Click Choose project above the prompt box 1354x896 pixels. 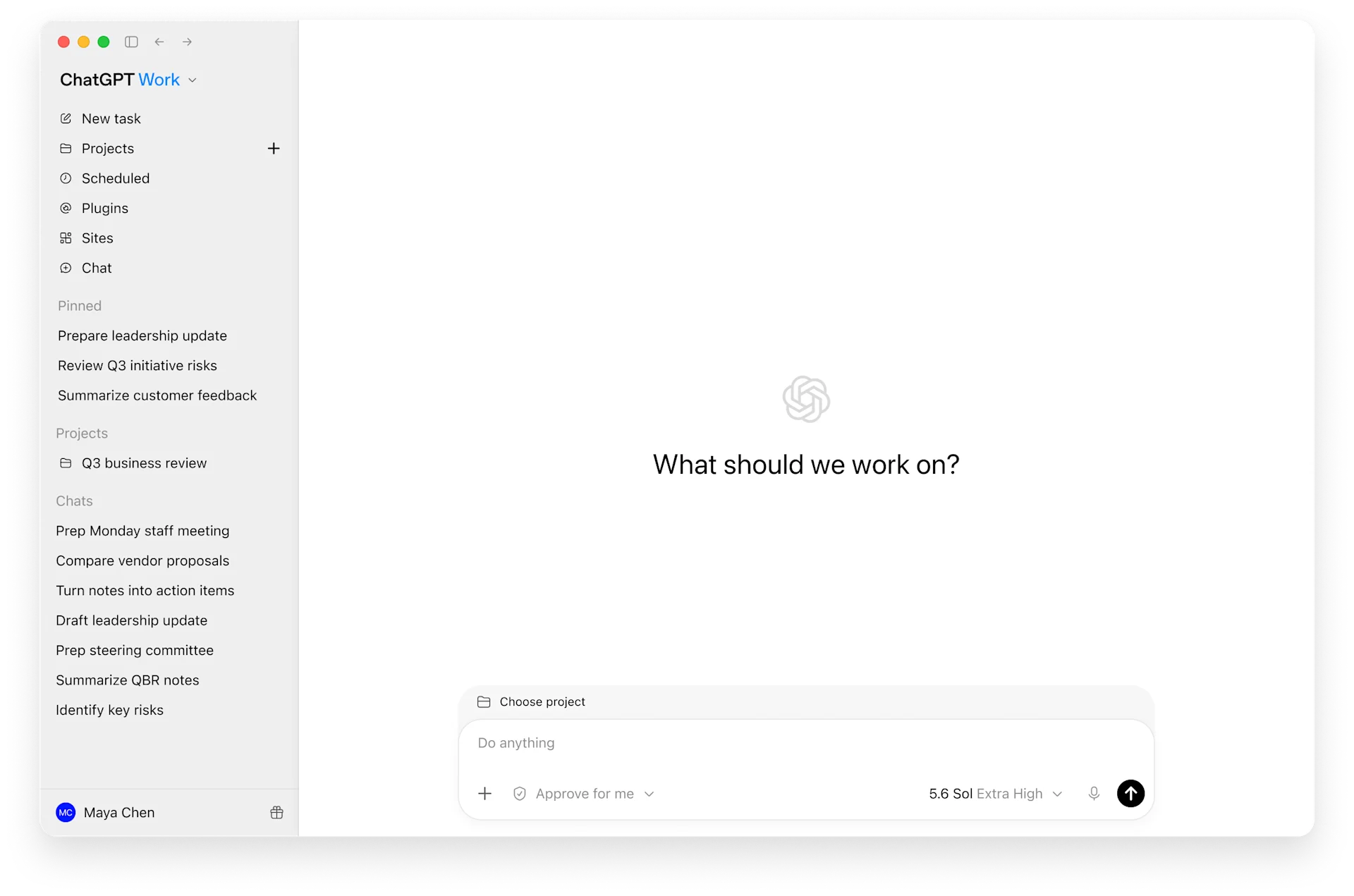(531, 701)
